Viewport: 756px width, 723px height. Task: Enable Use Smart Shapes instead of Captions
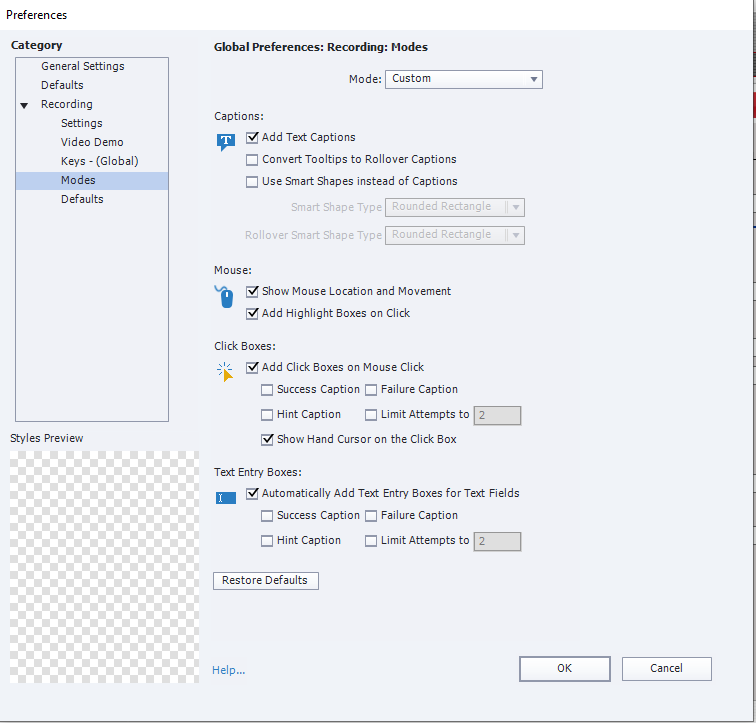252,182
